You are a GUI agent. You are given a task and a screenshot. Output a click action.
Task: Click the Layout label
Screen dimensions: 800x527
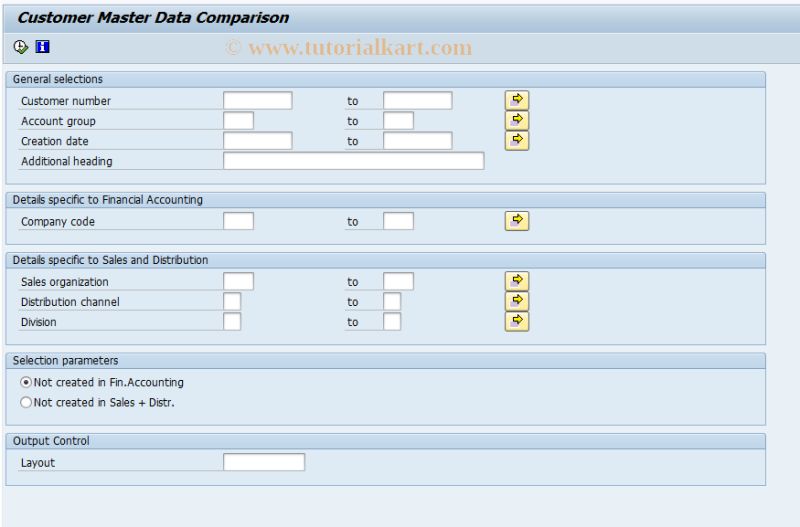(38, 463)
